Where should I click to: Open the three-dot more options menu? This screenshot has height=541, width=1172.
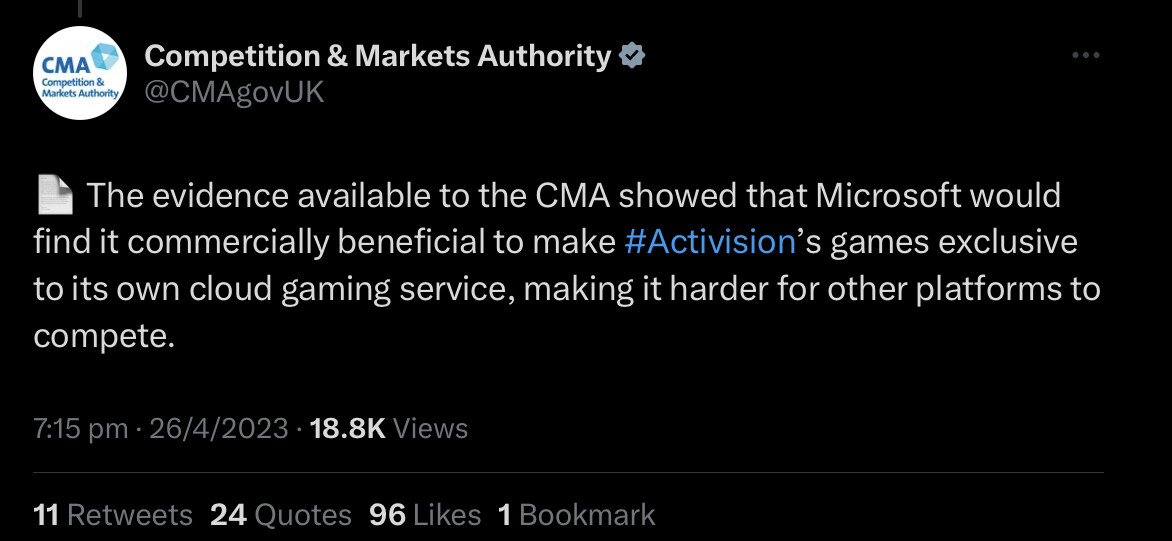pyautogui.click(x=1085, y=55)
